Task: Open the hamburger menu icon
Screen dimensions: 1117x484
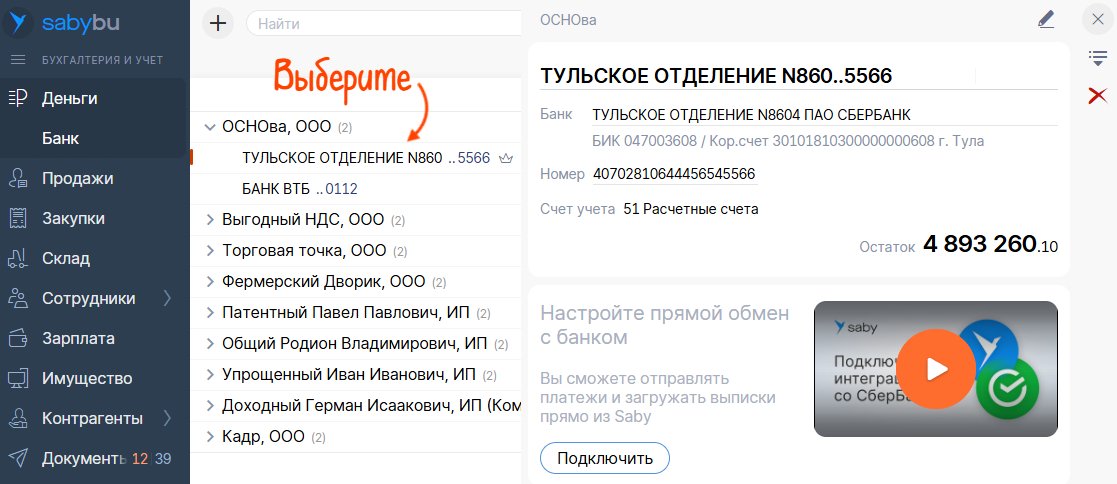Action: pos(17,60)
